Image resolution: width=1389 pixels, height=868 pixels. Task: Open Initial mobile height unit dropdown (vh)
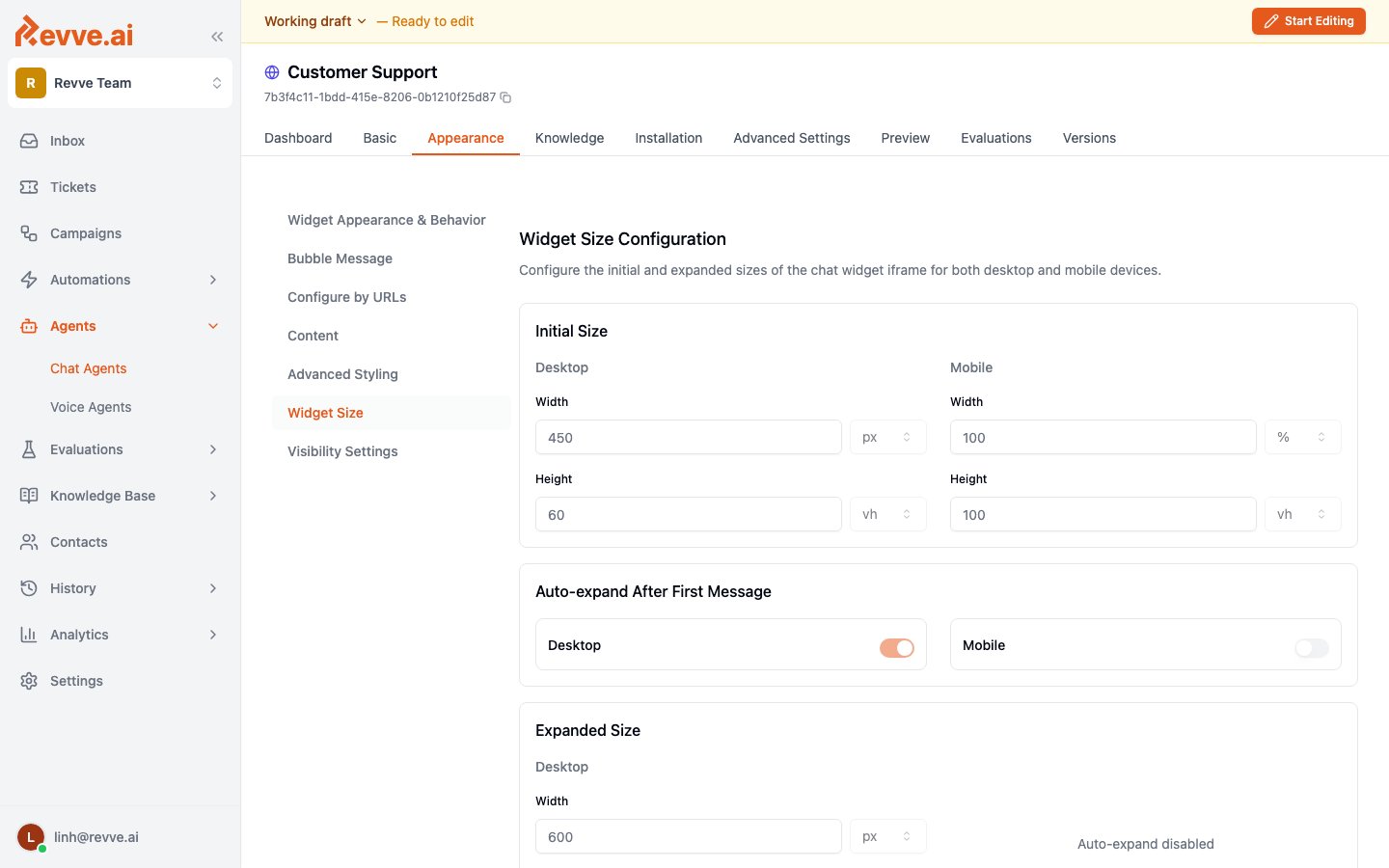pyautogui.click(x=1303, y=514)
